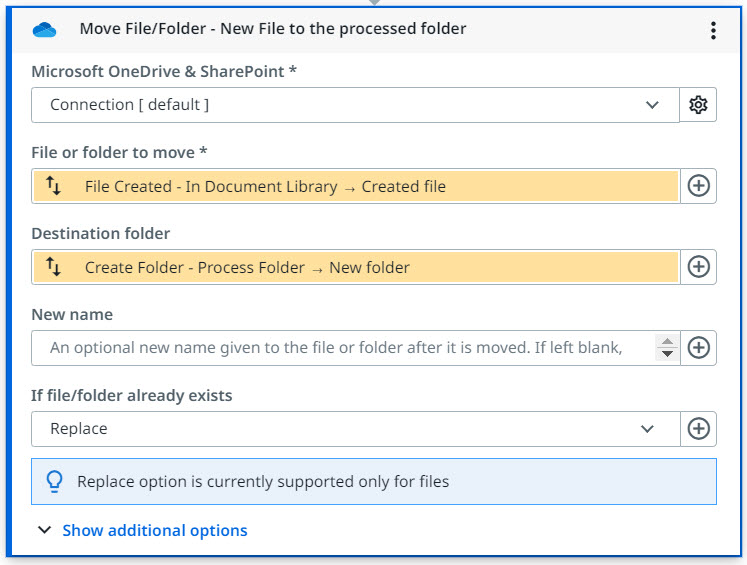Viewport: 747px width, 565px height.
Task: Click the lightbulb hint icon
Action: pyautogui.click(x=55, y=482)
